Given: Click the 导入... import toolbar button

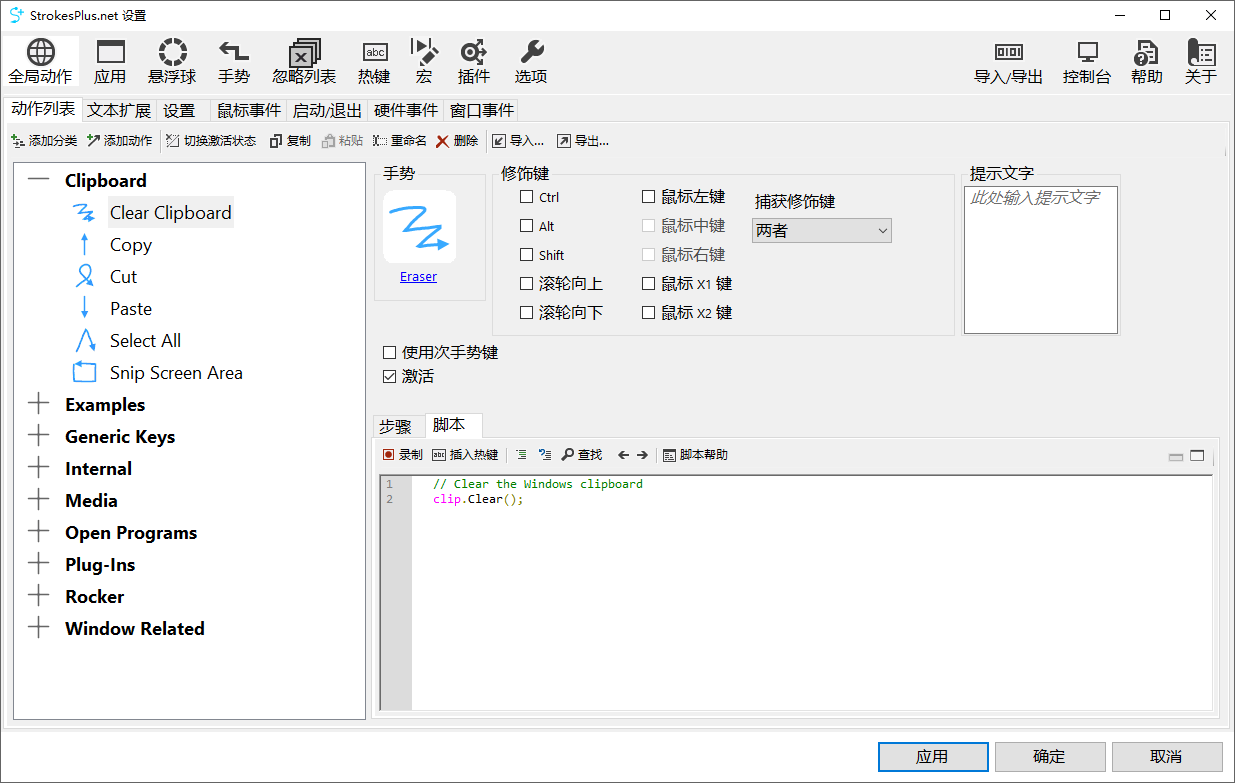Looking at the screenshot, I should [x=518, y=141].
